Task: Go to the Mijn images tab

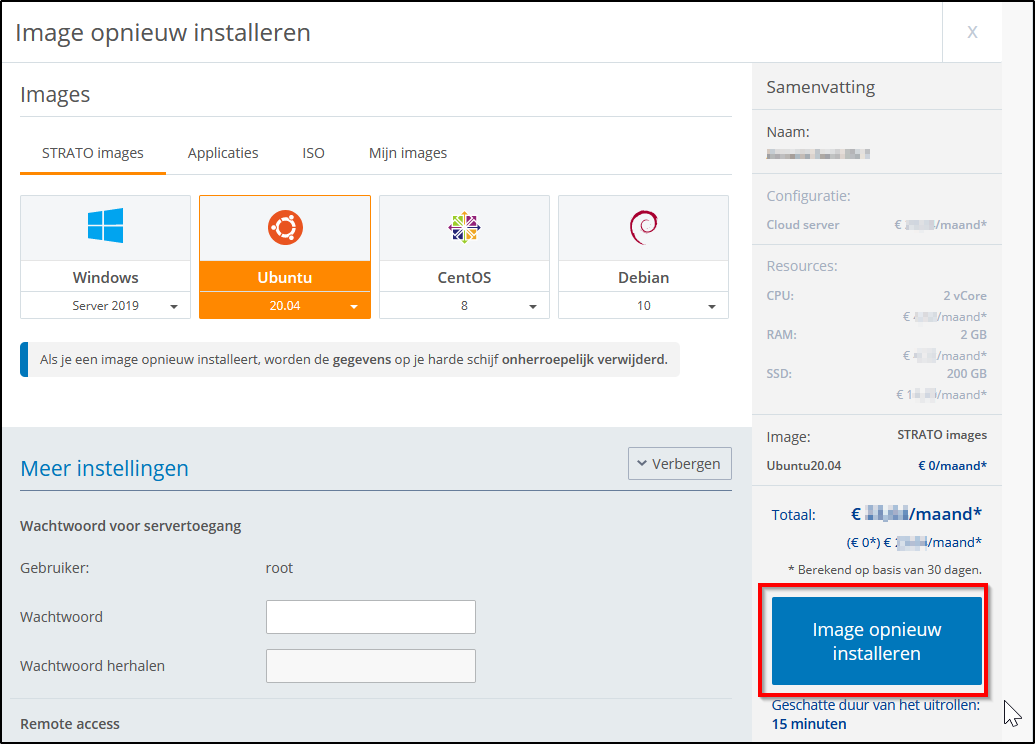Action: pyautogui.click(x=408, y=153)
